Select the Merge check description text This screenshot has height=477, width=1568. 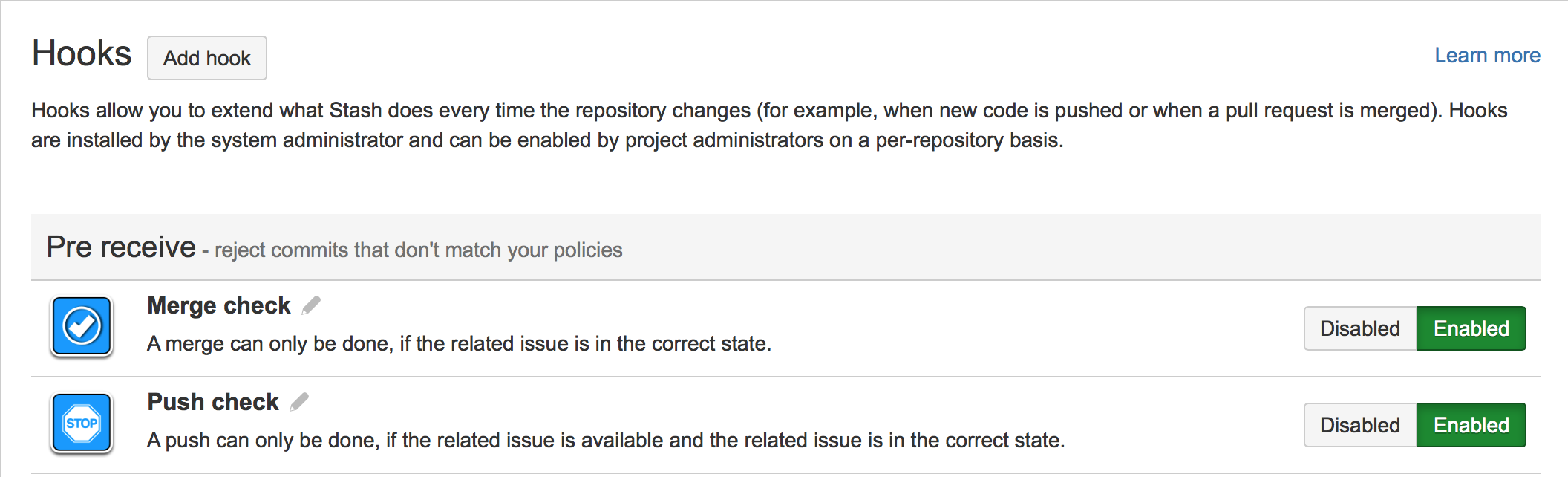tap(459, 344)
